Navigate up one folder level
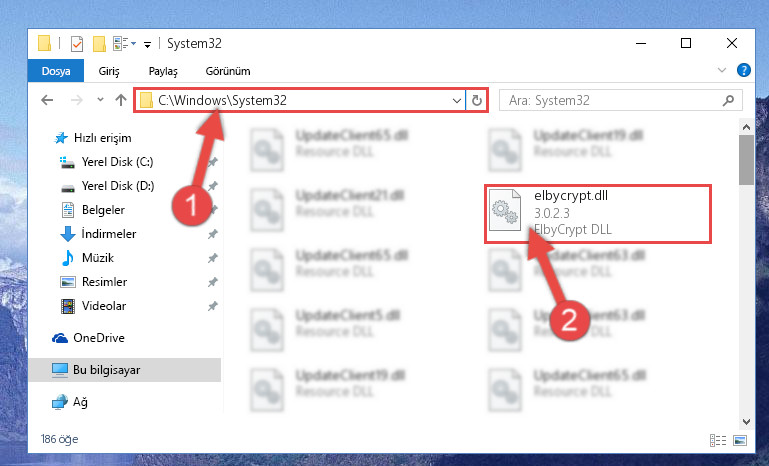This screenshot has height=466, width=769. click(x=121, y=101)
